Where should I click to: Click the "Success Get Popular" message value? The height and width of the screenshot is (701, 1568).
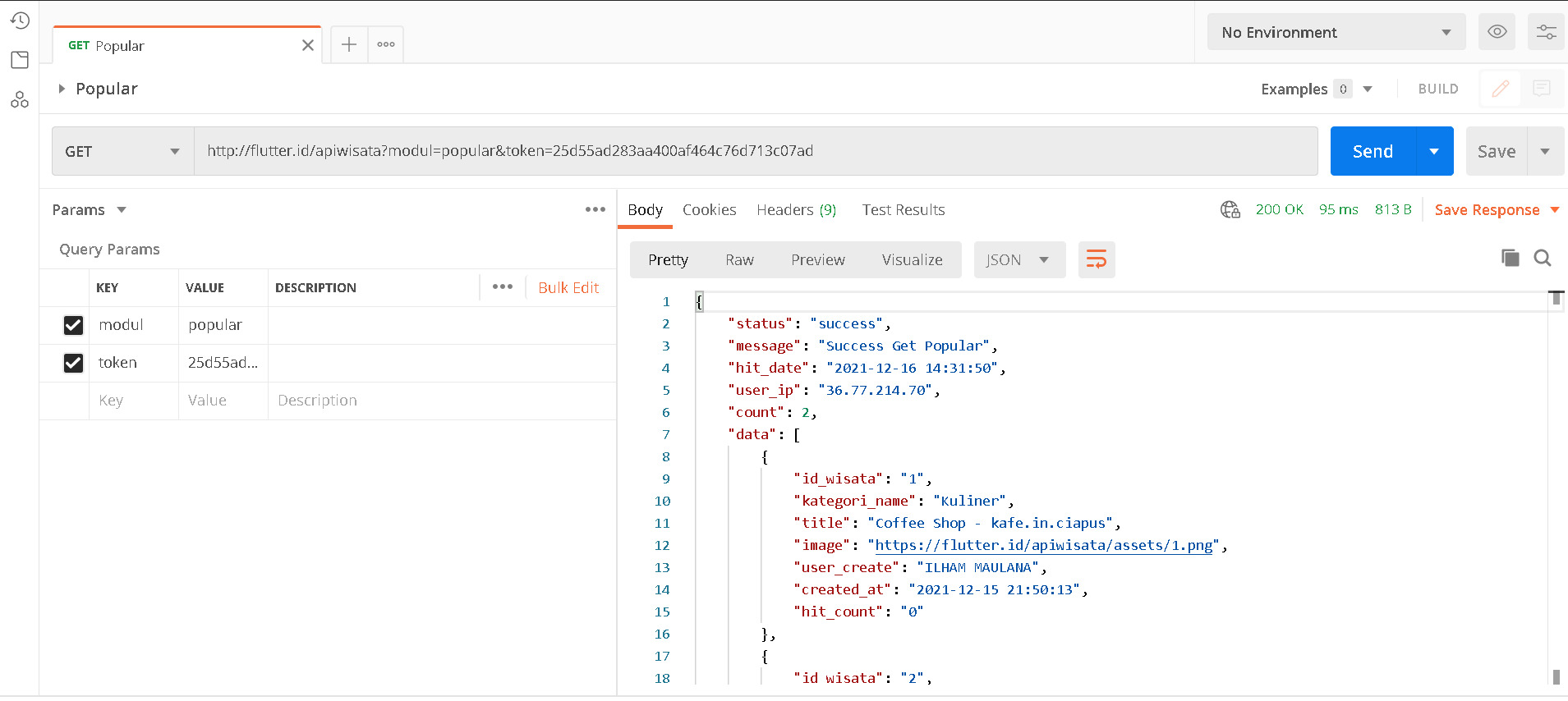(x=904, y=346)
